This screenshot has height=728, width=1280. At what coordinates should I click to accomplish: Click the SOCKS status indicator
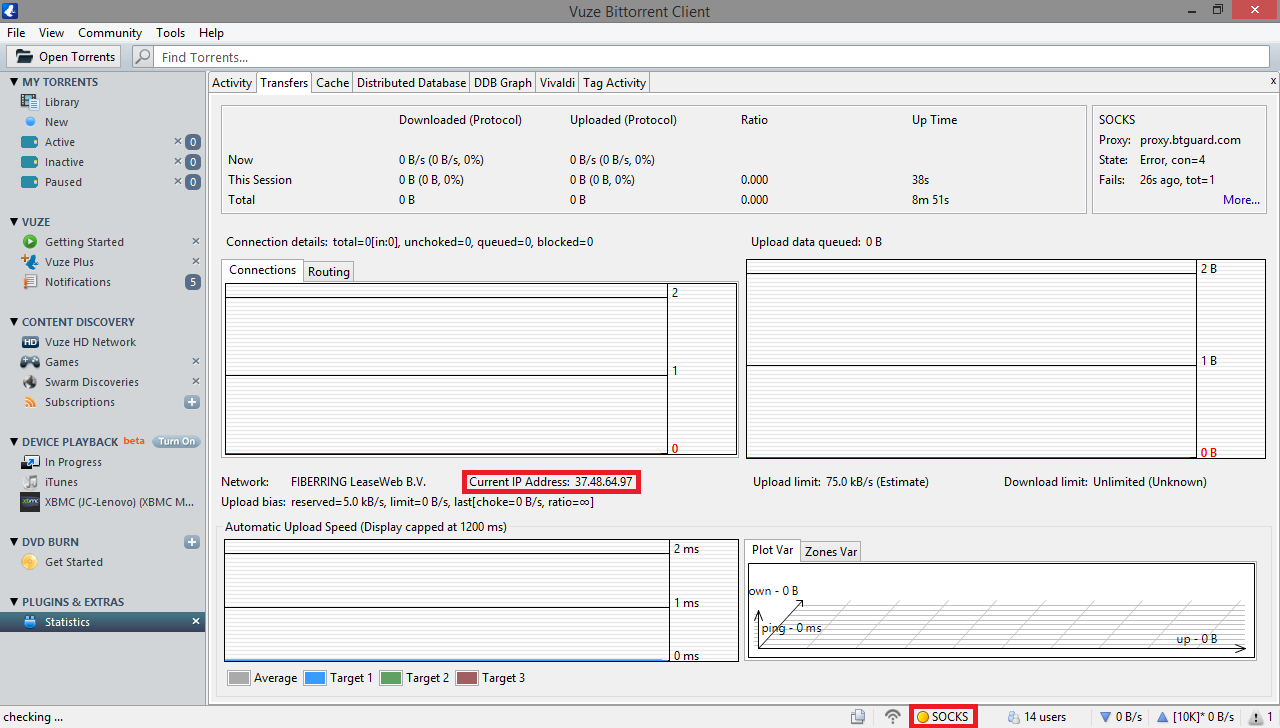[942, 716]
